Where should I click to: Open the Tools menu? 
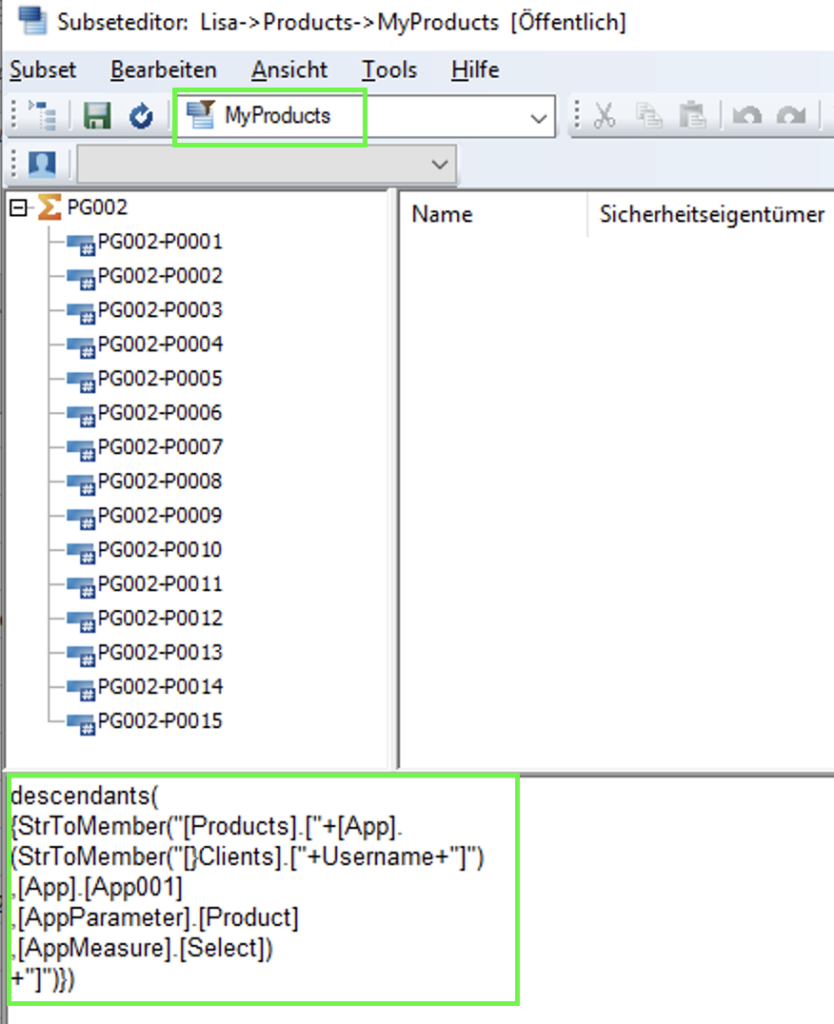click(x=389, y=70)
